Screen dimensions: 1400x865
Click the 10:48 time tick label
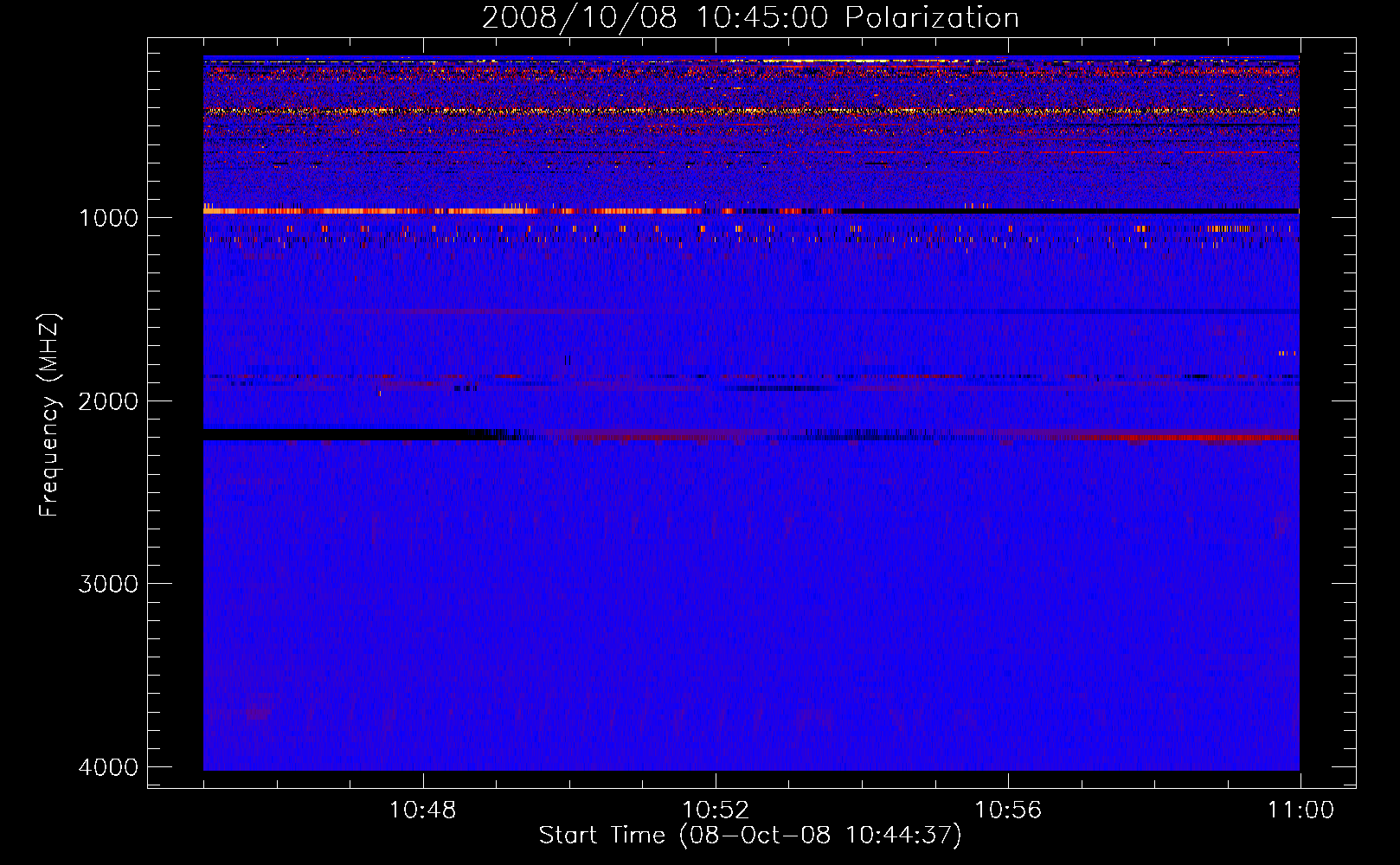tap(422, 811)
